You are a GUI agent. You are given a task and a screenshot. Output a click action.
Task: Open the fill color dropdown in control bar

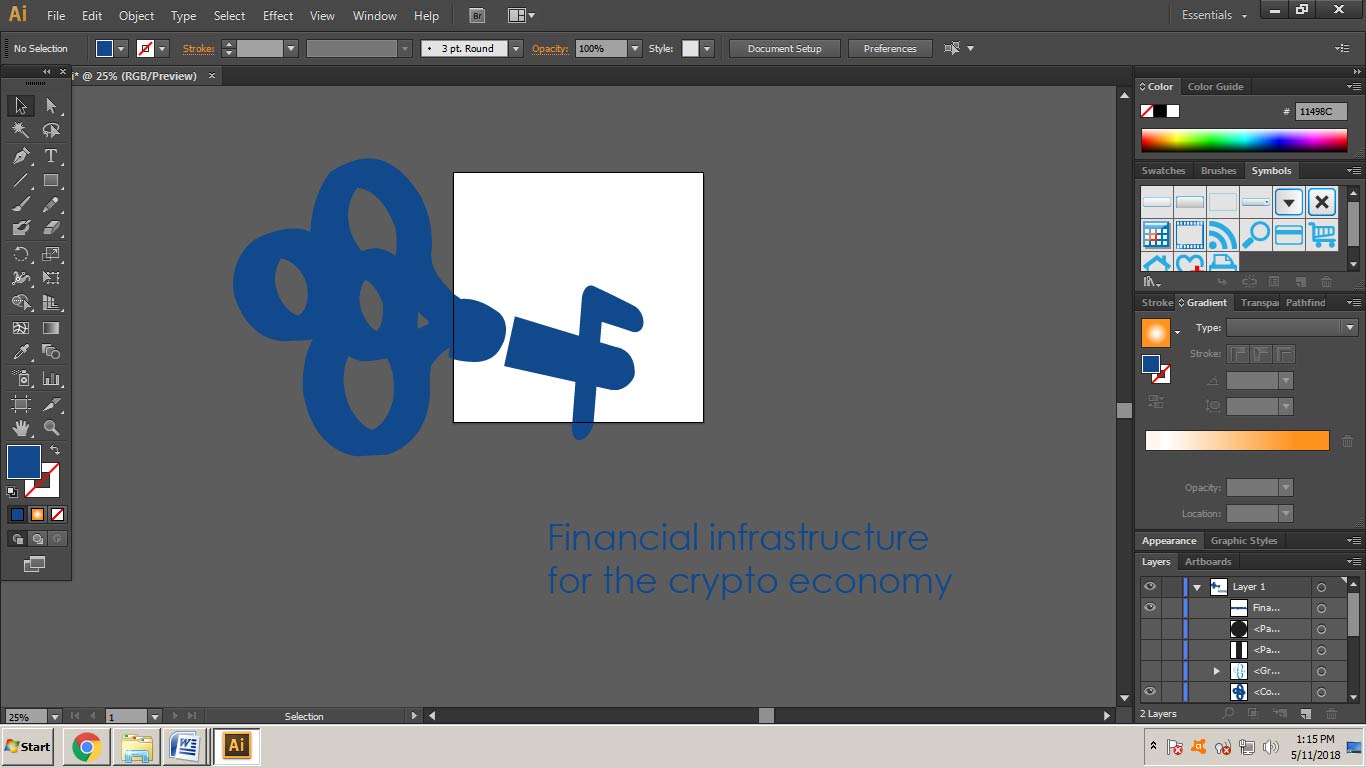[122, 48]
